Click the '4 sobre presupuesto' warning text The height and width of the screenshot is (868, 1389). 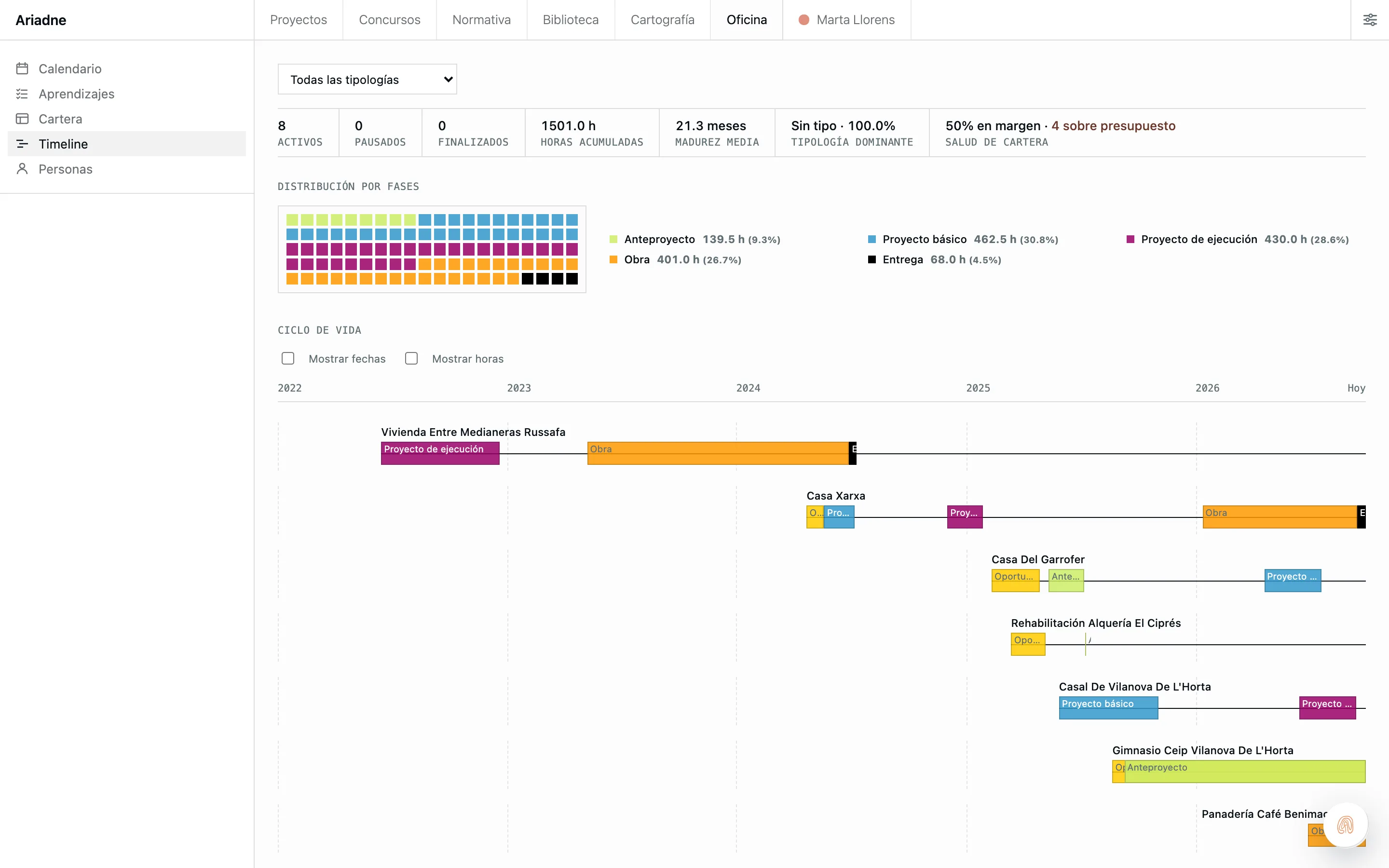point(1114,126)
